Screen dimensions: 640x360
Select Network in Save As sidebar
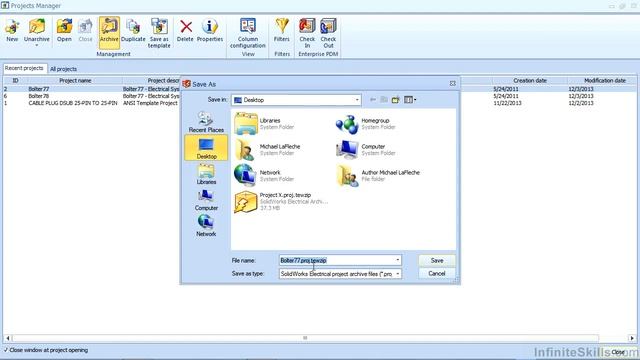[x=206, y=226]
